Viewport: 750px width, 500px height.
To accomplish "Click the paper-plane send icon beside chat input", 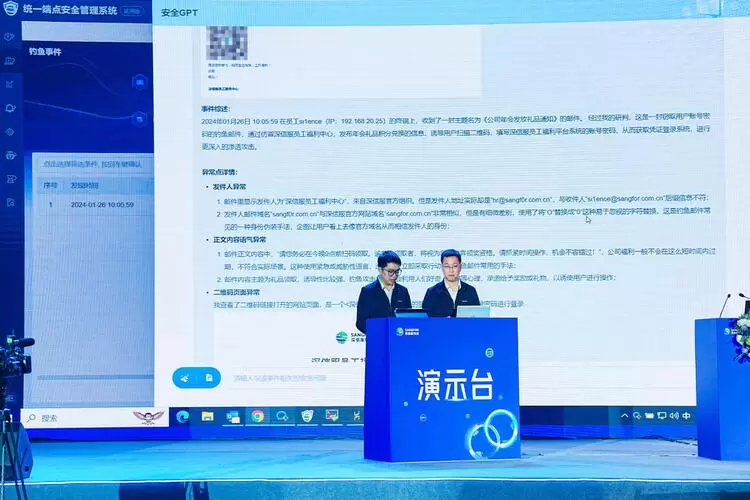I will [186, 377].
